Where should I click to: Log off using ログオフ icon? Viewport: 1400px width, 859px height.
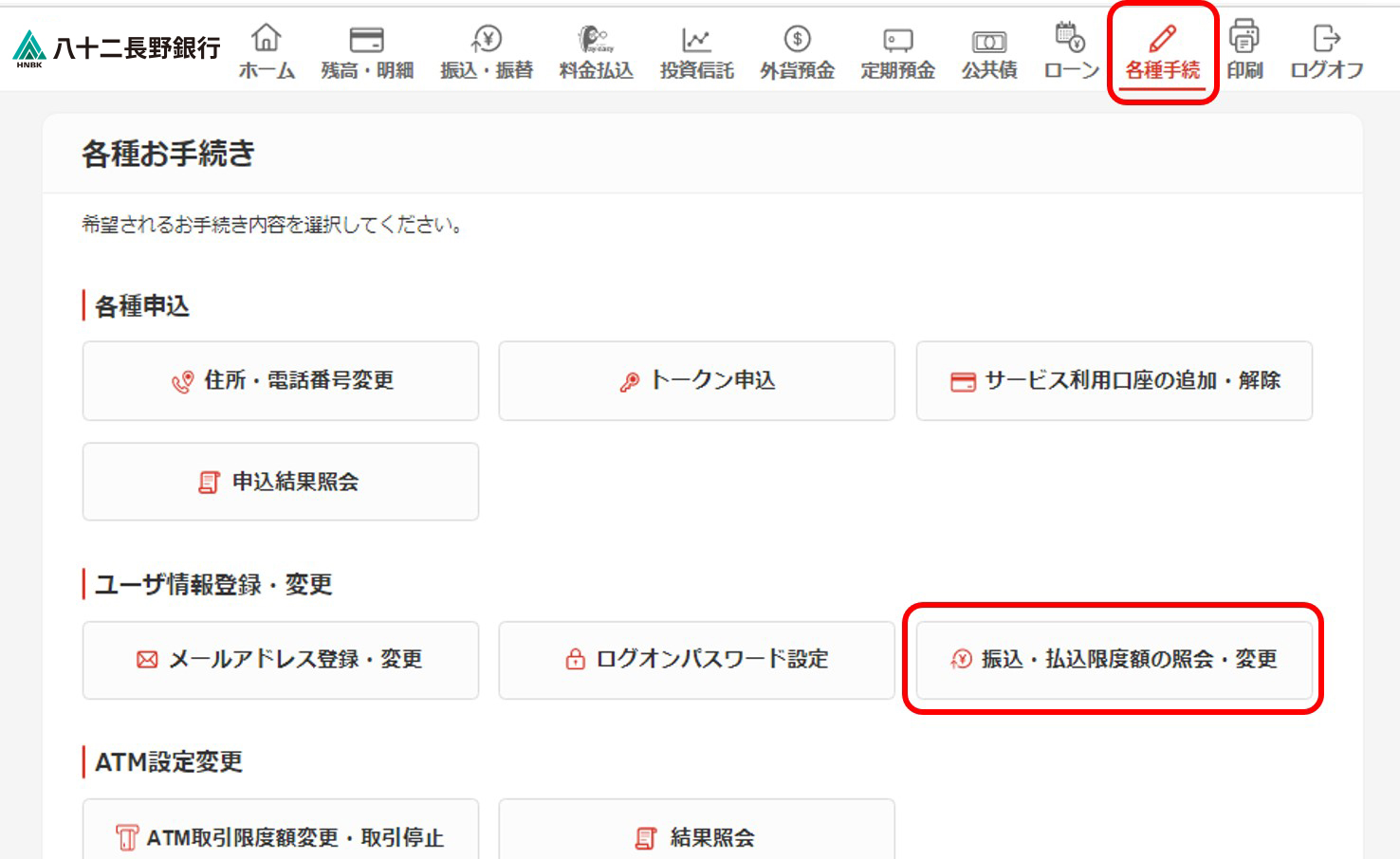(1326, 38)
